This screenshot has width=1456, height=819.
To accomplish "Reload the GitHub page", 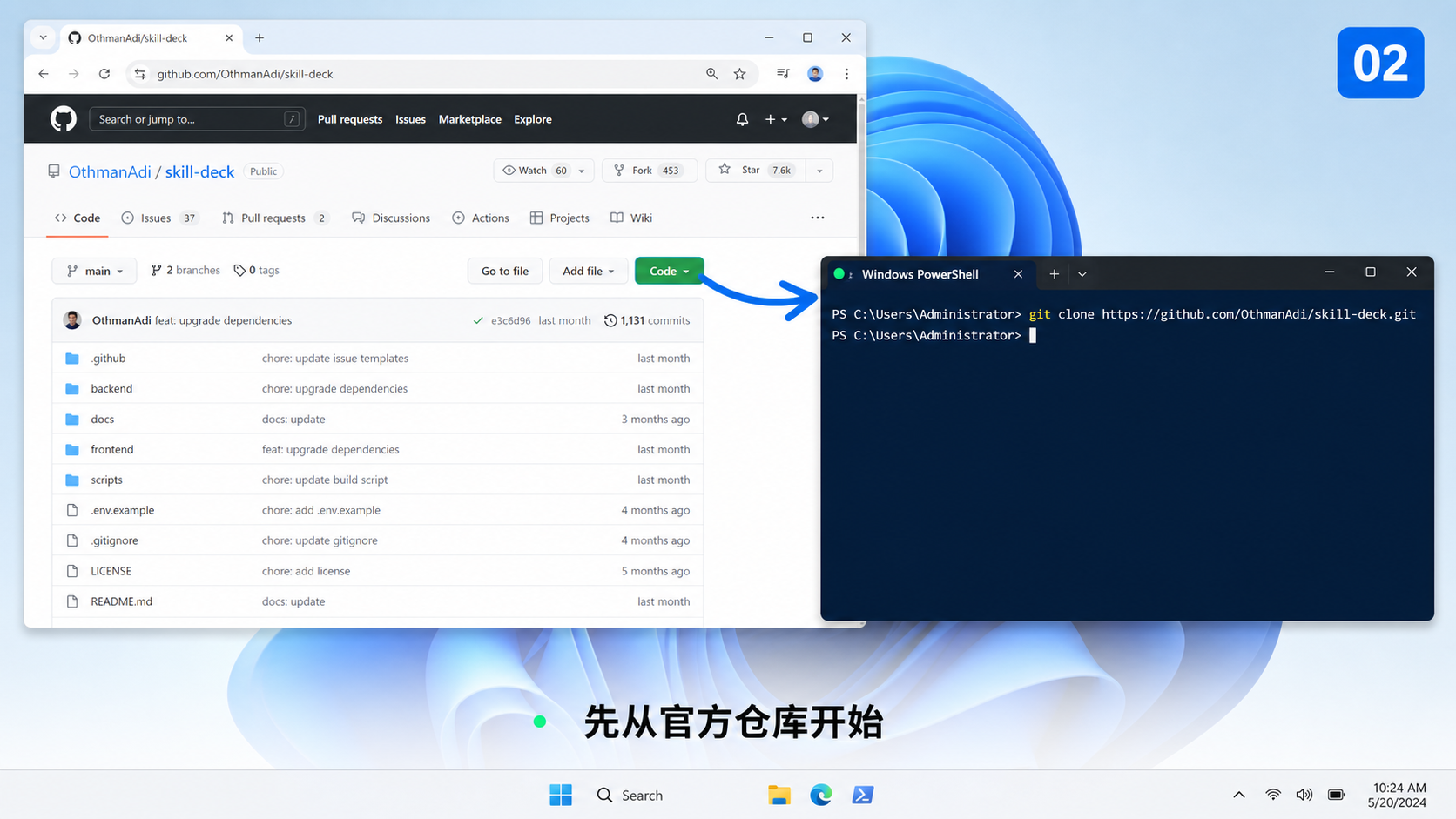I will point(104,74).
